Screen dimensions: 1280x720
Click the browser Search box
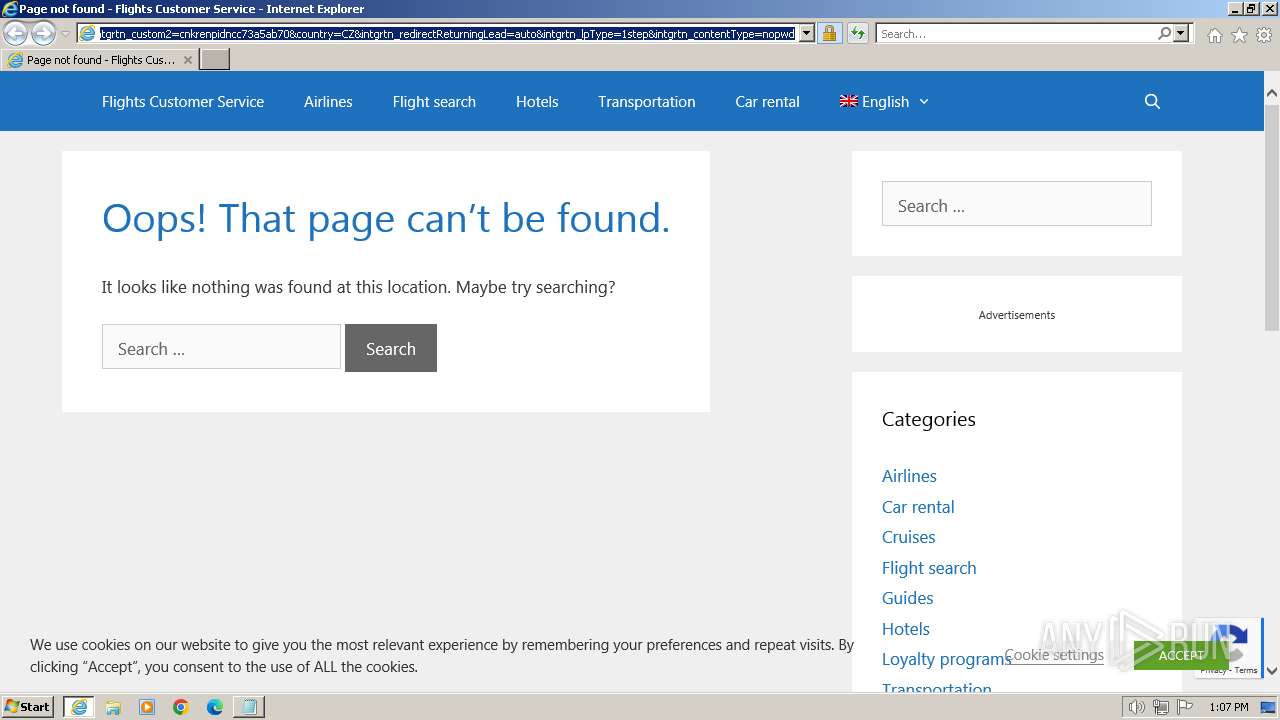1016,34
